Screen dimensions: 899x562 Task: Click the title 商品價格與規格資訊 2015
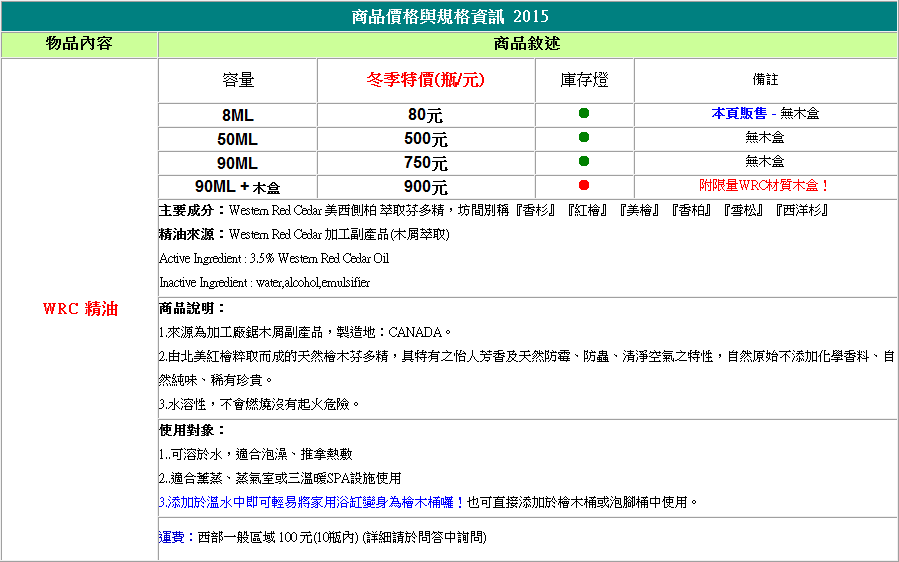pos(450,16)
